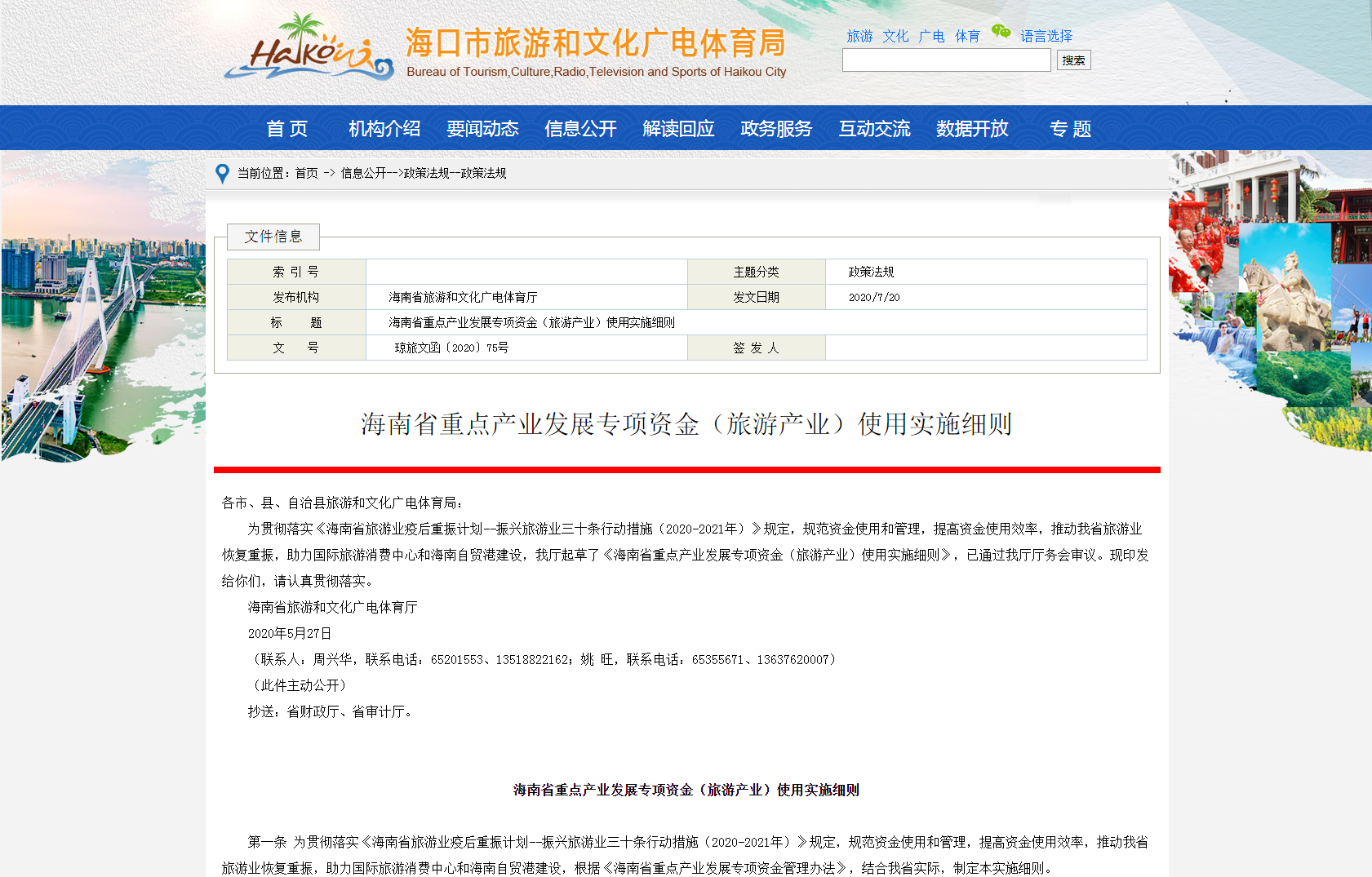Open the 语言选择 language selector
Screen dimensions: 1372x877
pos(1046,36)
